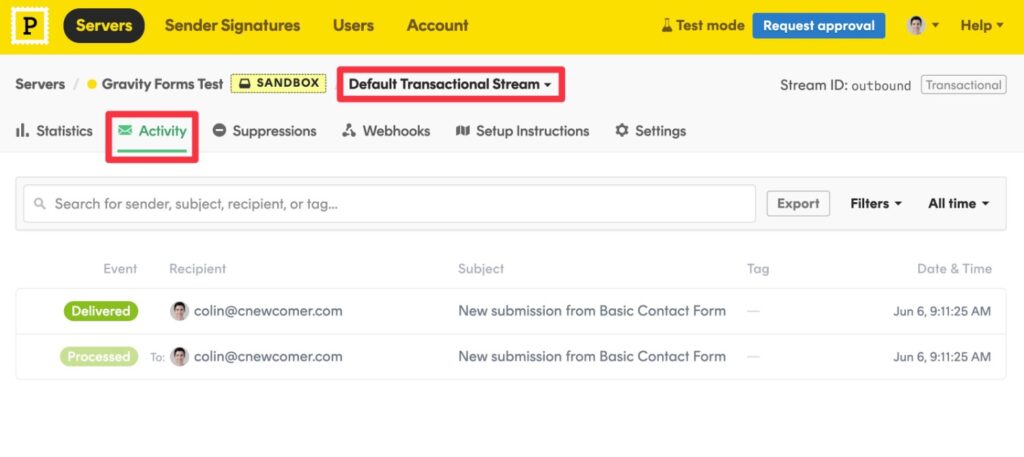The height and width of the screenshot is (457, 1024).
Task: Click the Webhooks nodes icon
Action: tap(349, 131)
